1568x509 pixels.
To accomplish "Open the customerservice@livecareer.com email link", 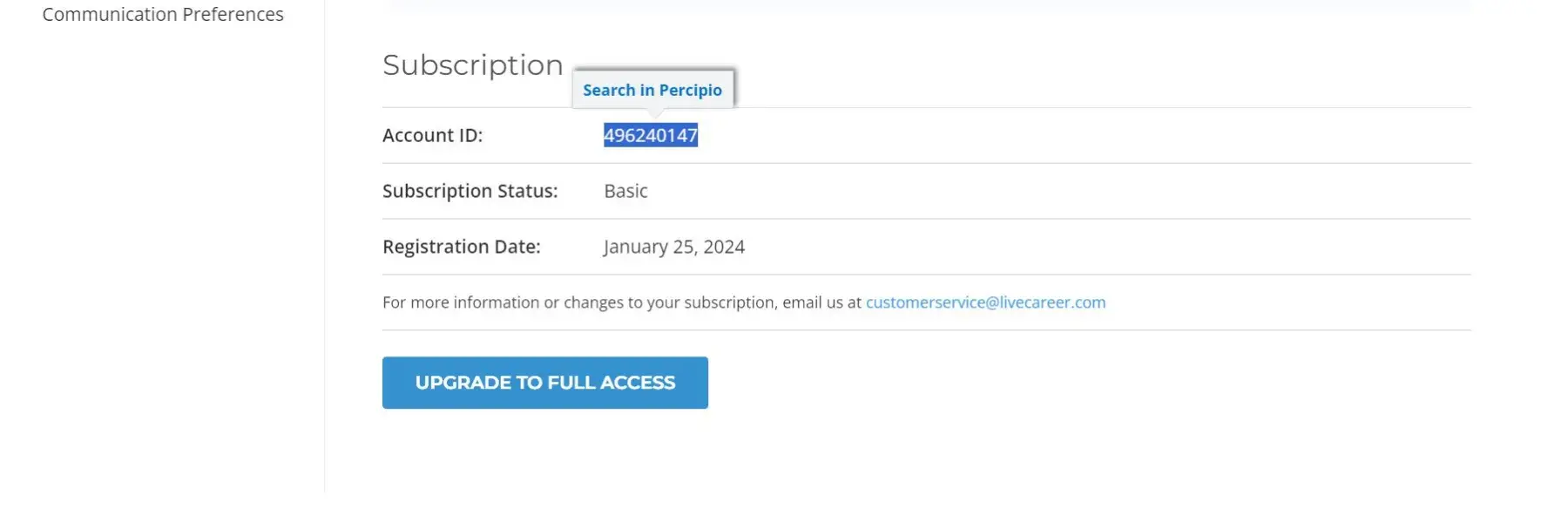I will click(x=985, y=302).
